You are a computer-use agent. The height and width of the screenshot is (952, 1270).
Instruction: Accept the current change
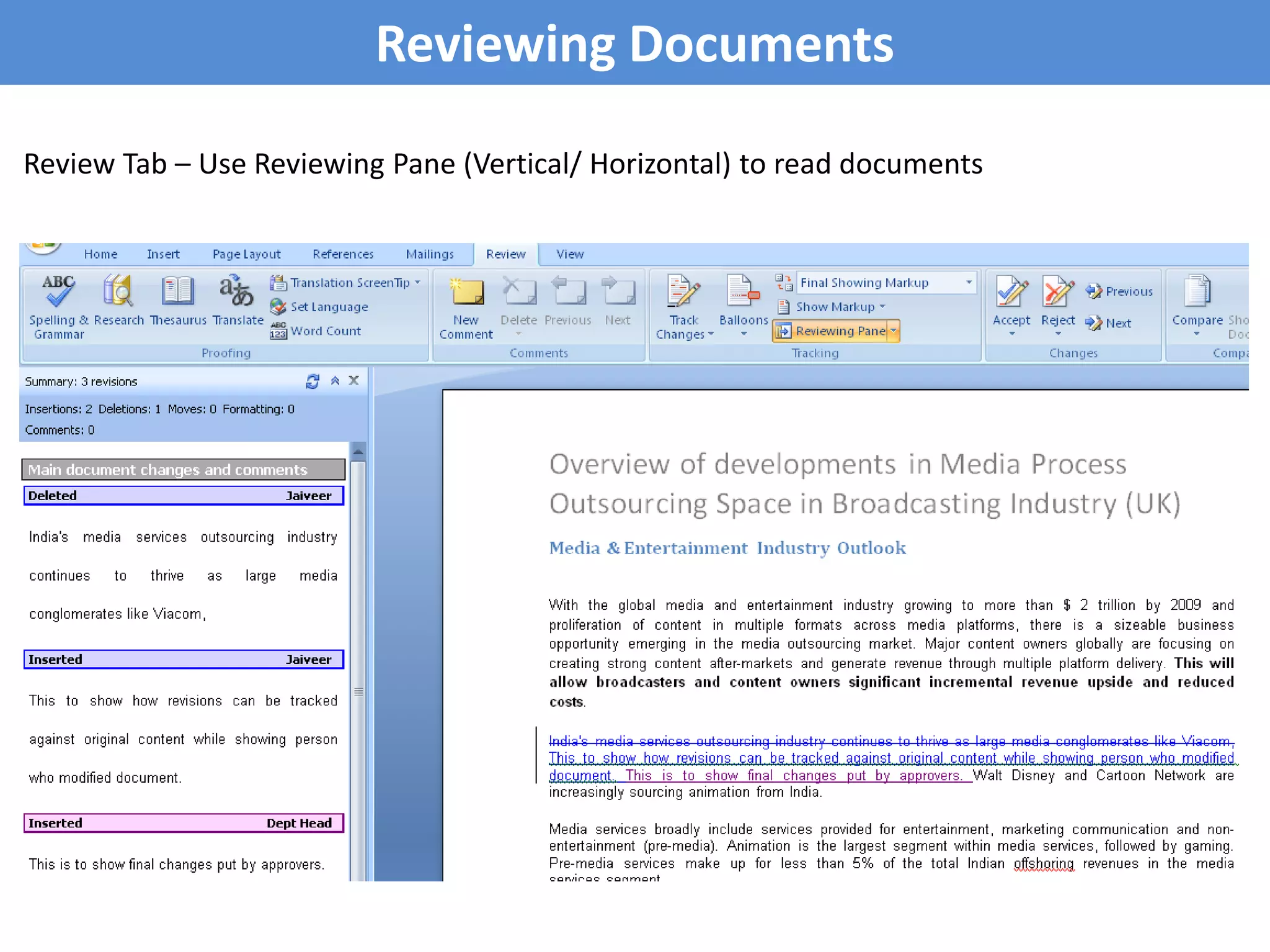pyautogui.click(x=1011, y=301)
